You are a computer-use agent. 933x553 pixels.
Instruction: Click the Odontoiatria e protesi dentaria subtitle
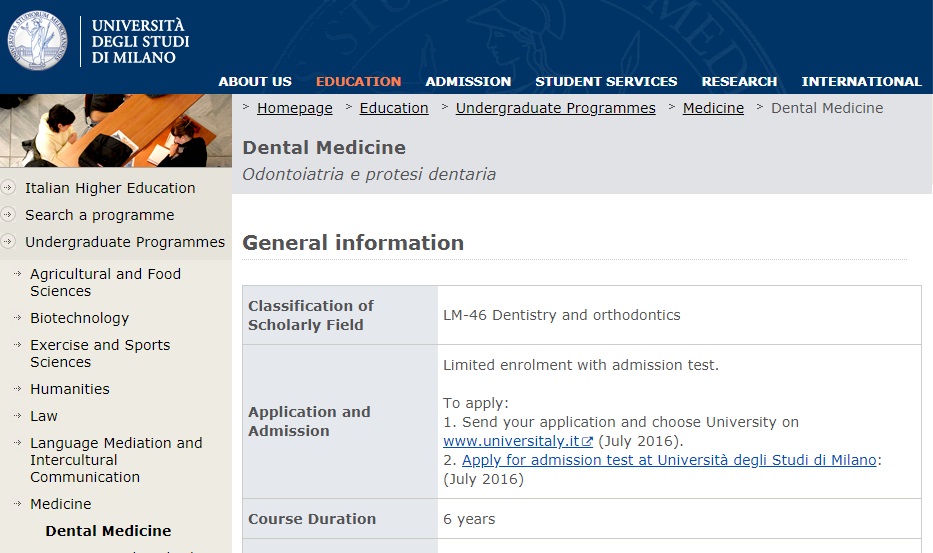(x=369, y=174)
